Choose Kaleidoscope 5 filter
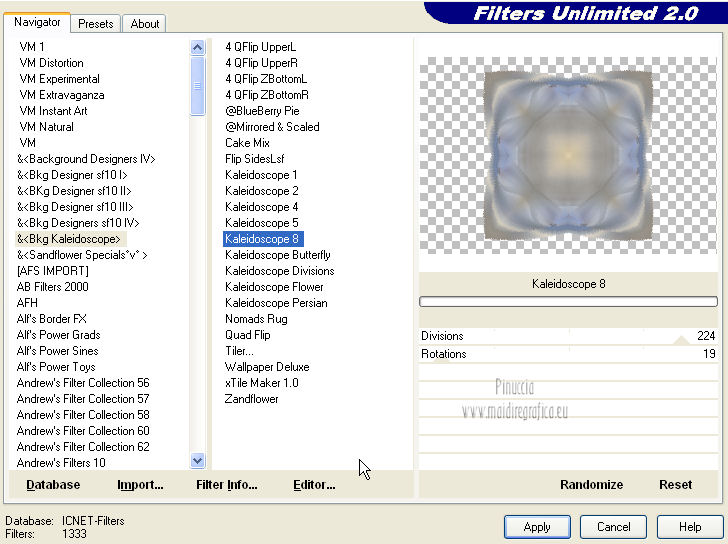 point(261,223)
